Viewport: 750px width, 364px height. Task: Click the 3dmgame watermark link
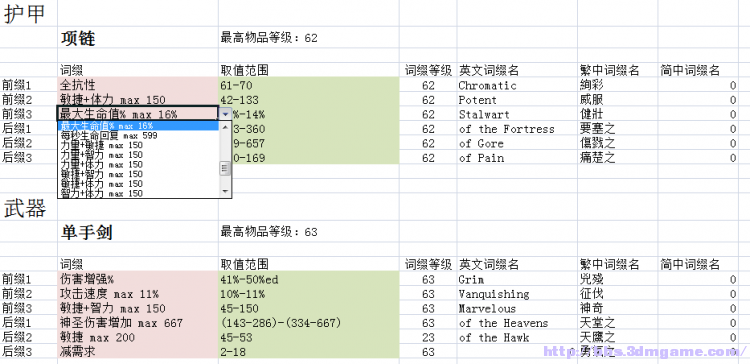tap(643, 352)
